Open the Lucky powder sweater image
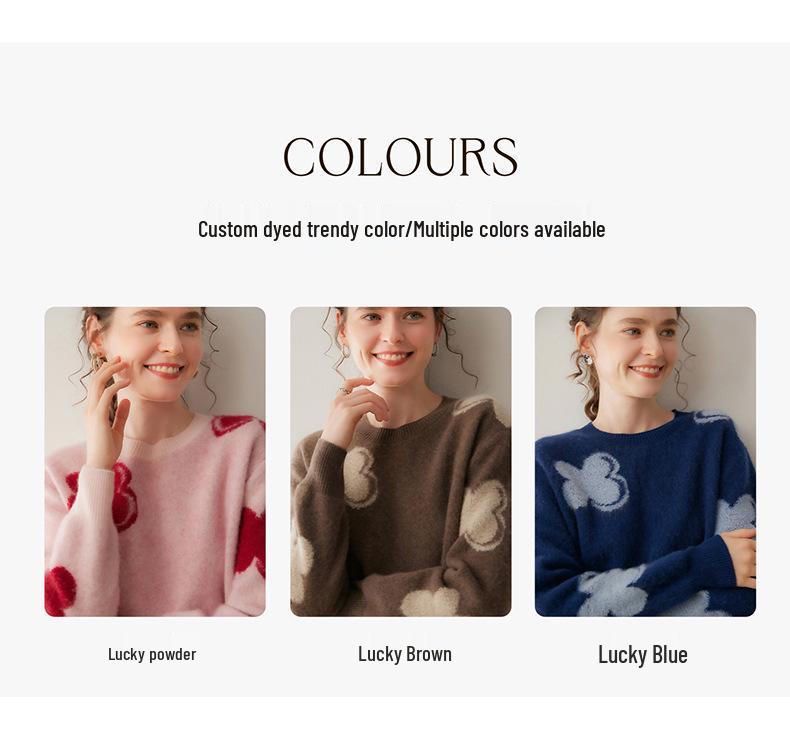This screenshot has height=732, width=790. (x=155, y=461)
